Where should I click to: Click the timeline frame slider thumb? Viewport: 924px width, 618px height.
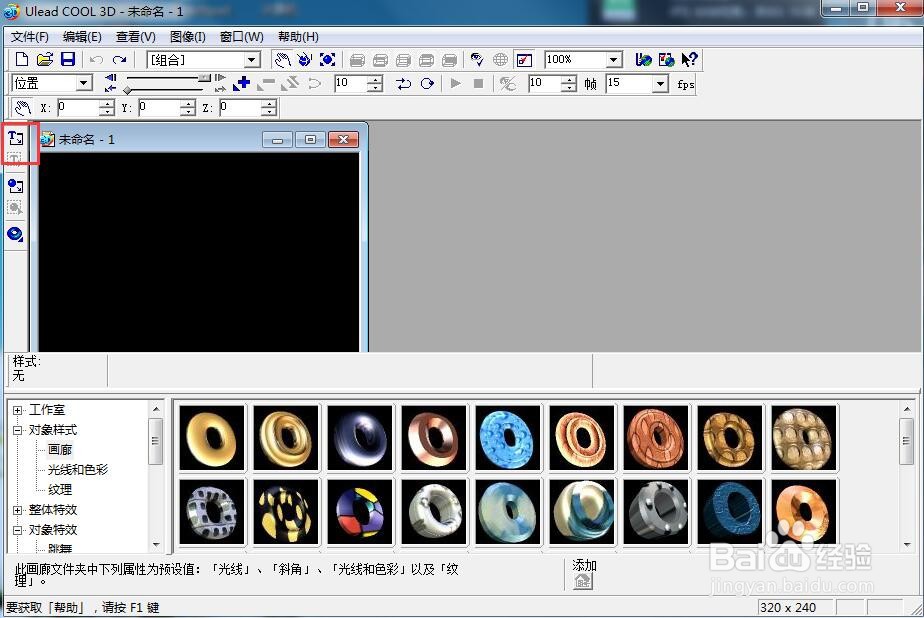tap(204, 78)
